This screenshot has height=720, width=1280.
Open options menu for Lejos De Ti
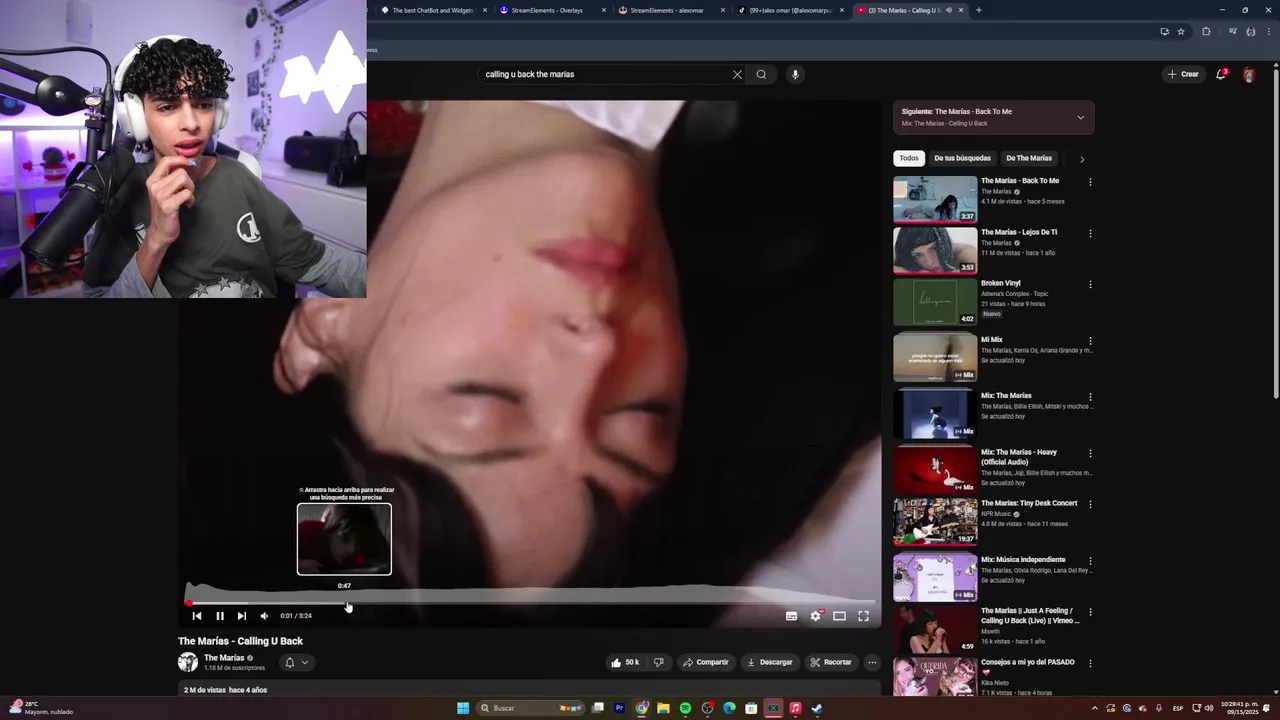coord(1090,233)
